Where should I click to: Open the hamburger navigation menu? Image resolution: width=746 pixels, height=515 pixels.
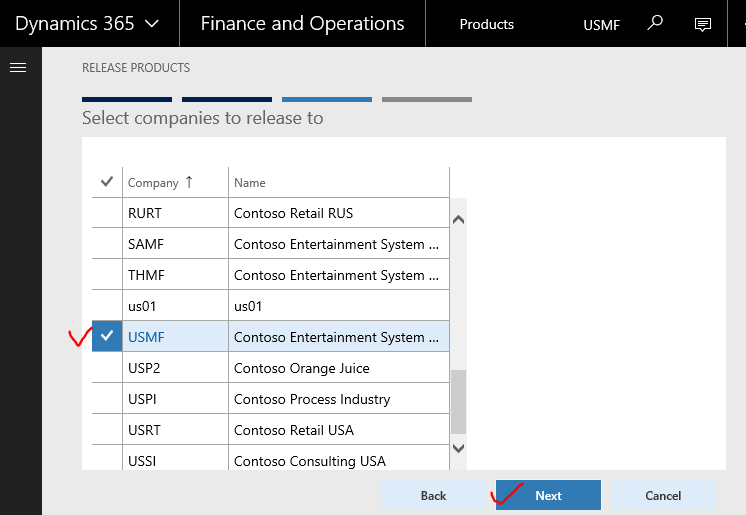point(18,68)
